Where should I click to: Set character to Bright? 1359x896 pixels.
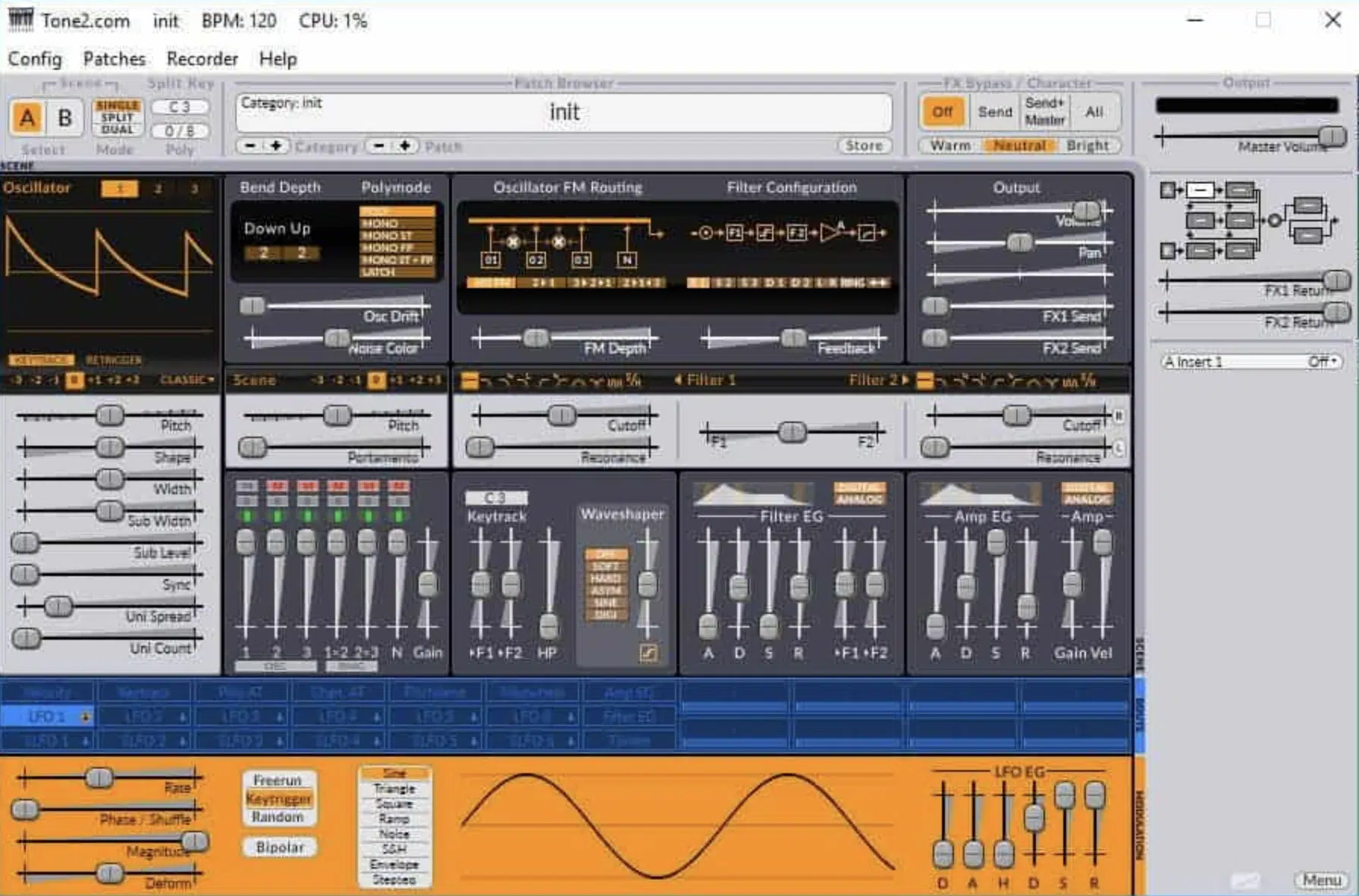(x=1088, y=146)
